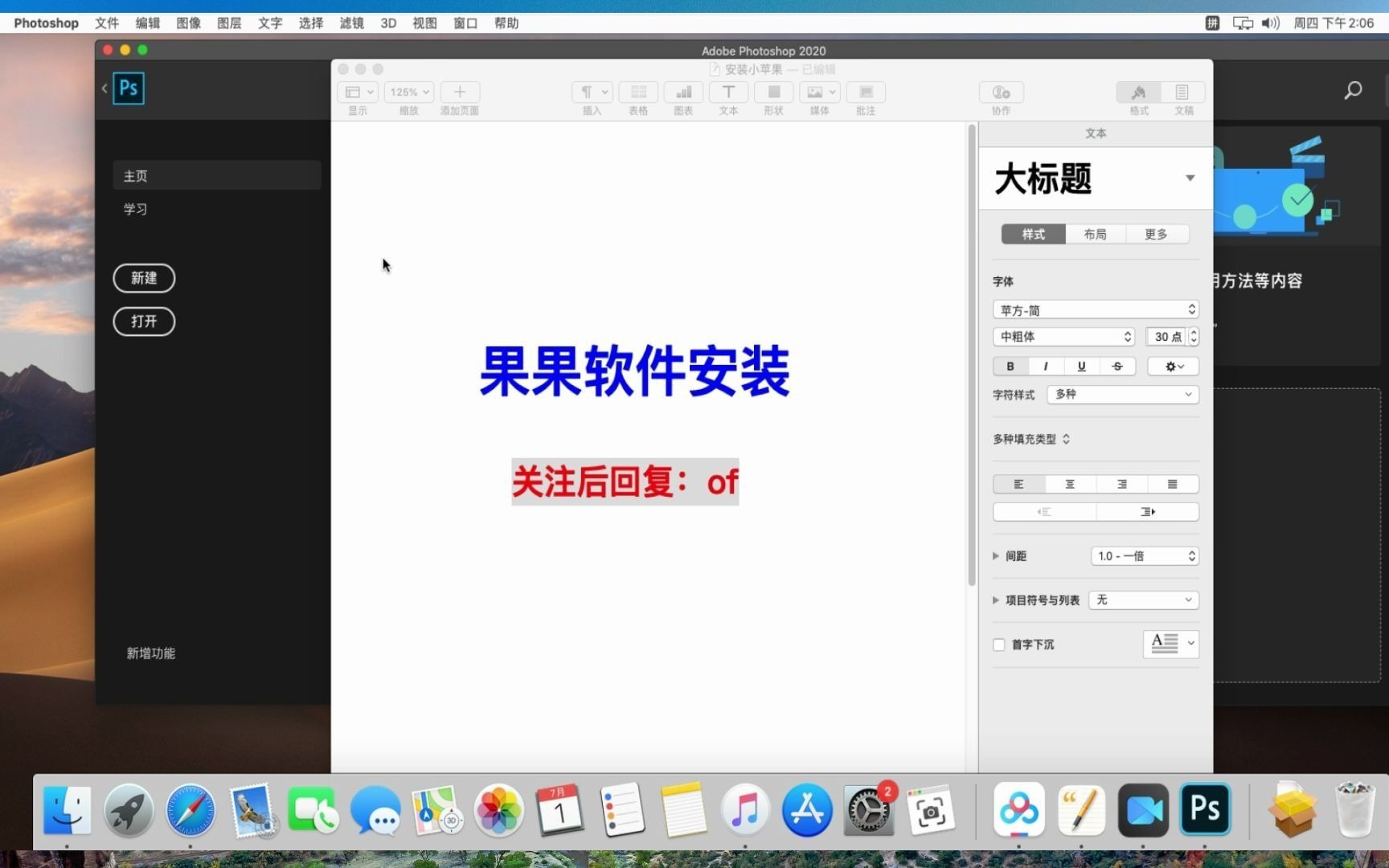Center align text
This screenshot has width=1389, height=868.
click(1070, 484)
